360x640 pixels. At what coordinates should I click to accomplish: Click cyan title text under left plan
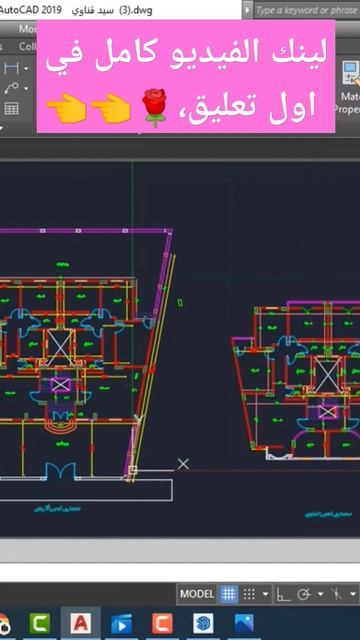pyautogui.click(x=56, y=509)
